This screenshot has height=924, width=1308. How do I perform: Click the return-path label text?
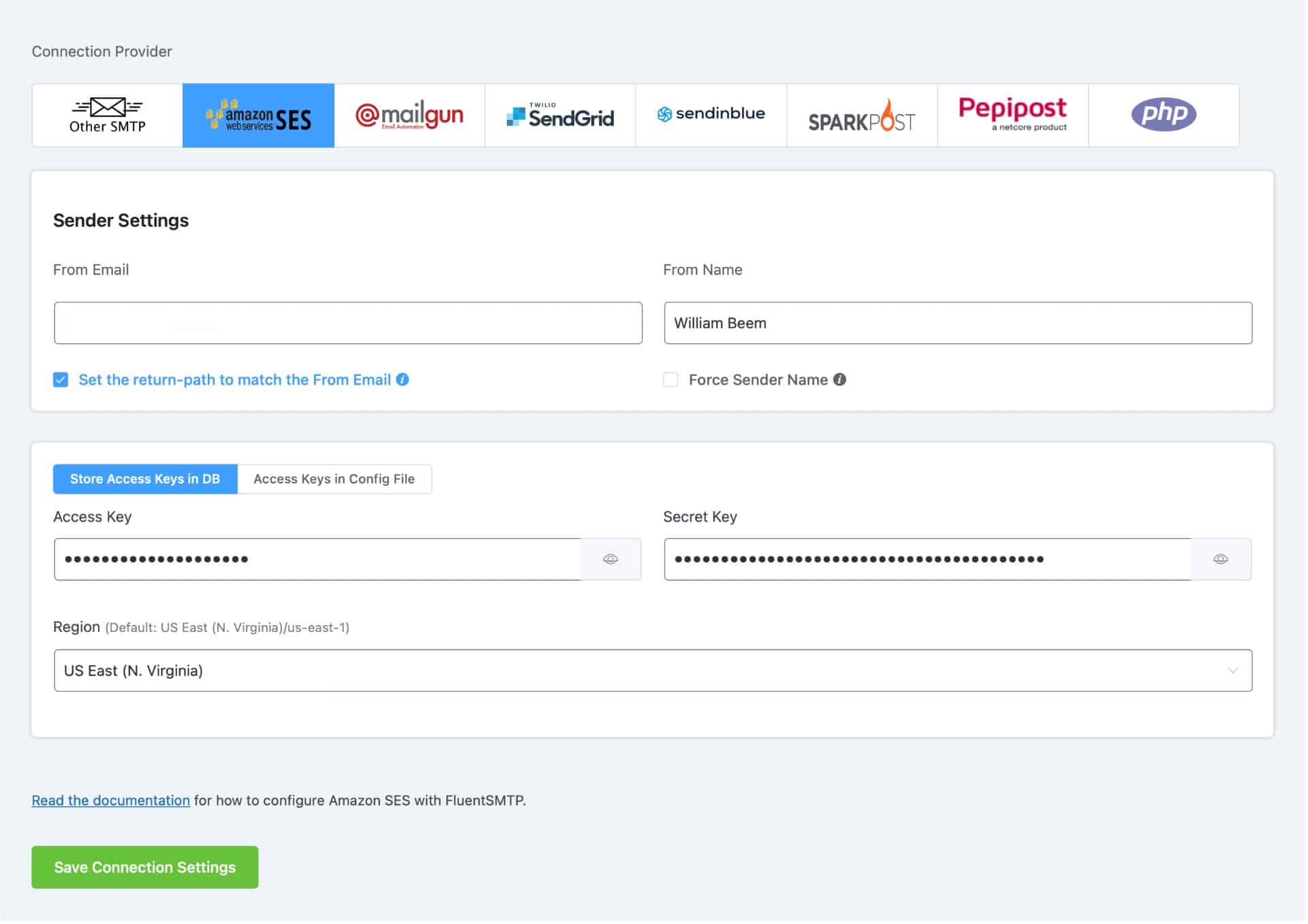click(x=234, y=379)
